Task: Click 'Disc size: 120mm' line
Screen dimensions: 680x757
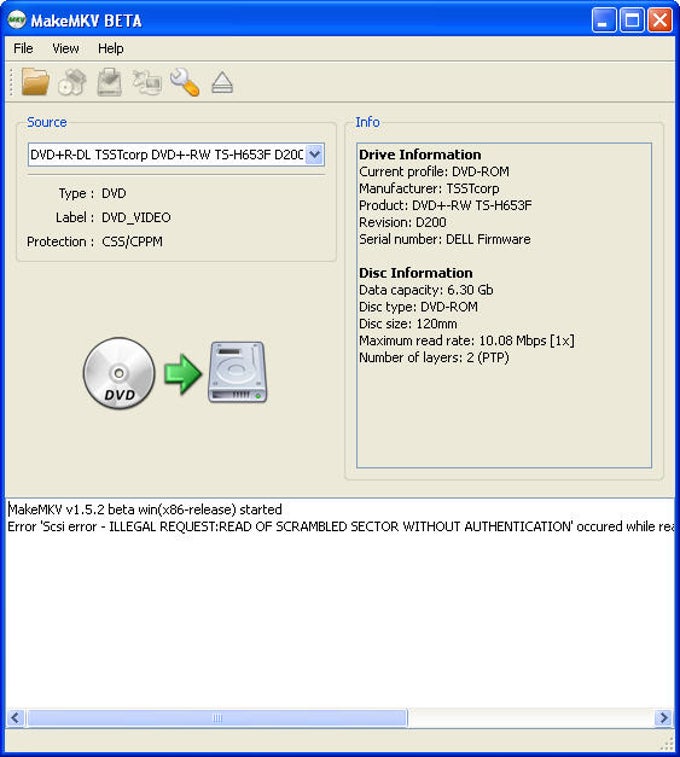Action: 408,323
